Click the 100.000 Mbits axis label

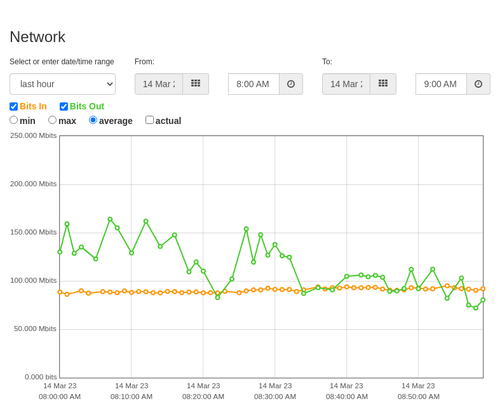(x=33, y=281)
